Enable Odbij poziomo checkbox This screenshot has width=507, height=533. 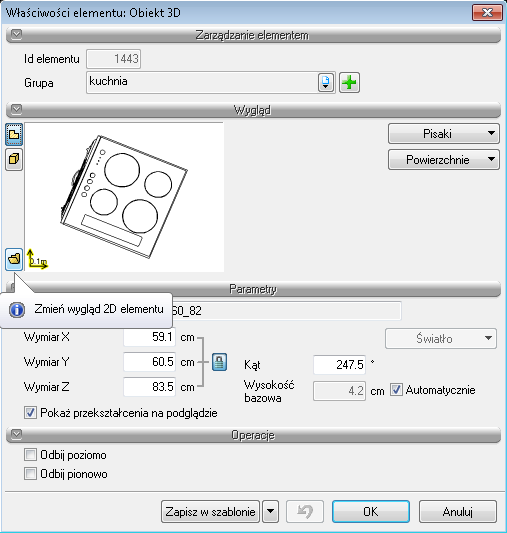[x=30, y=454]
